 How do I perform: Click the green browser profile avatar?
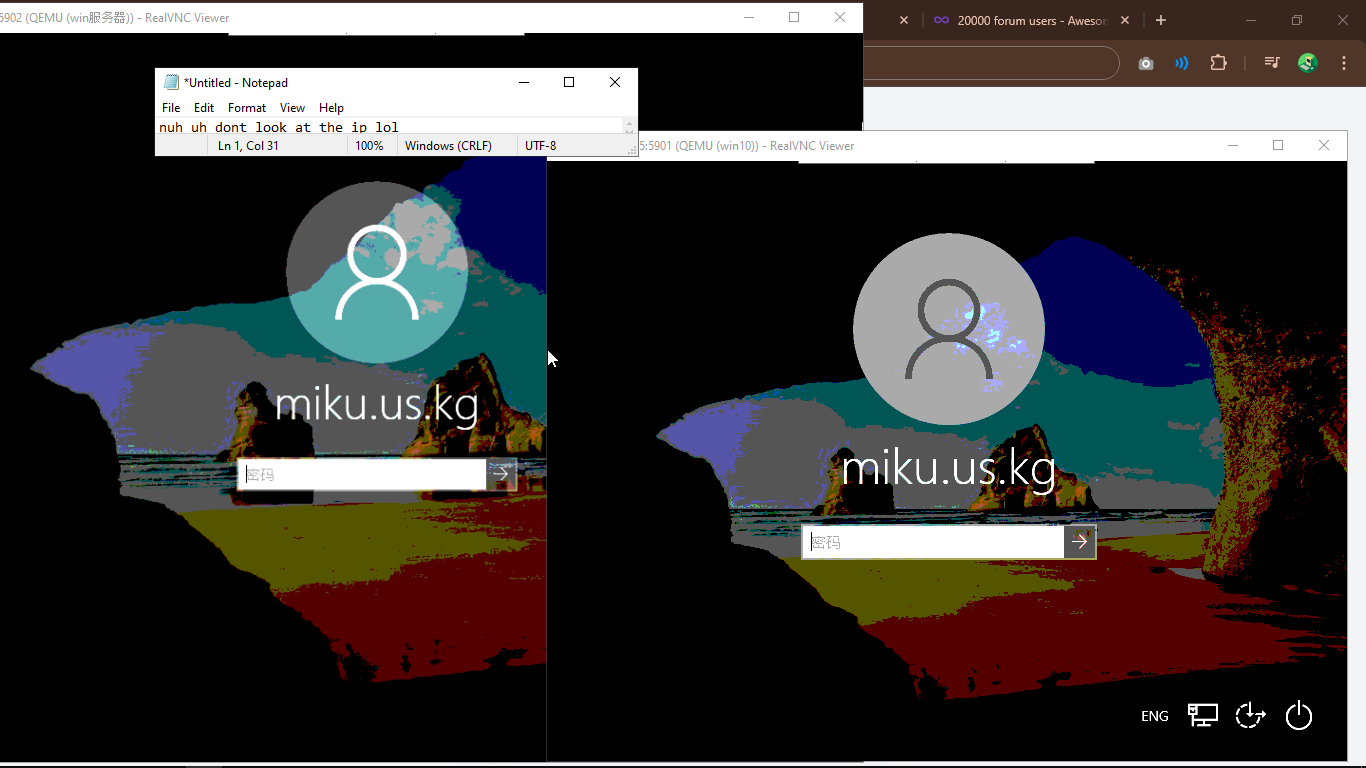click(x=1307, y=63)
